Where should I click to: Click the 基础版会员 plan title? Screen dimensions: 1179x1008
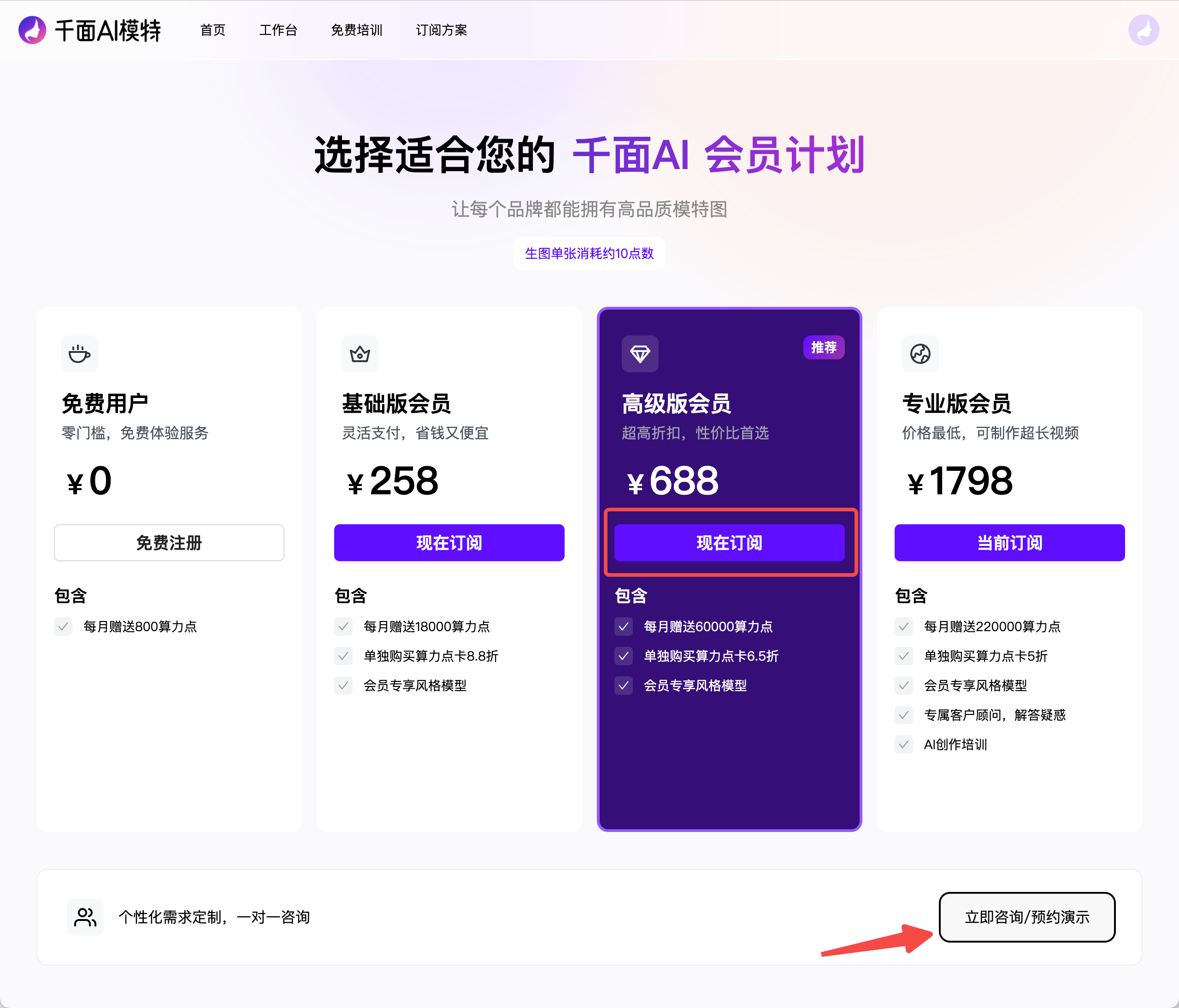(x=396, y=404)
